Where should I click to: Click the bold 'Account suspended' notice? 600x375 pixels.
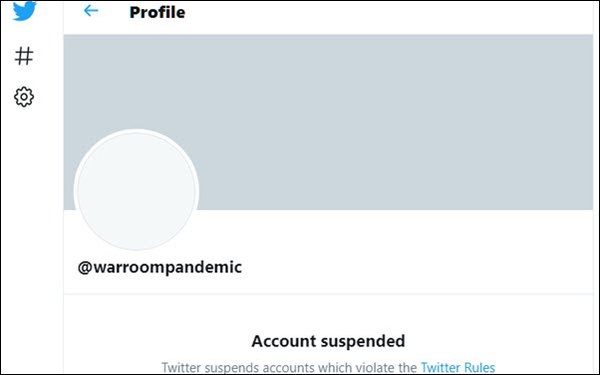[328, 341]
